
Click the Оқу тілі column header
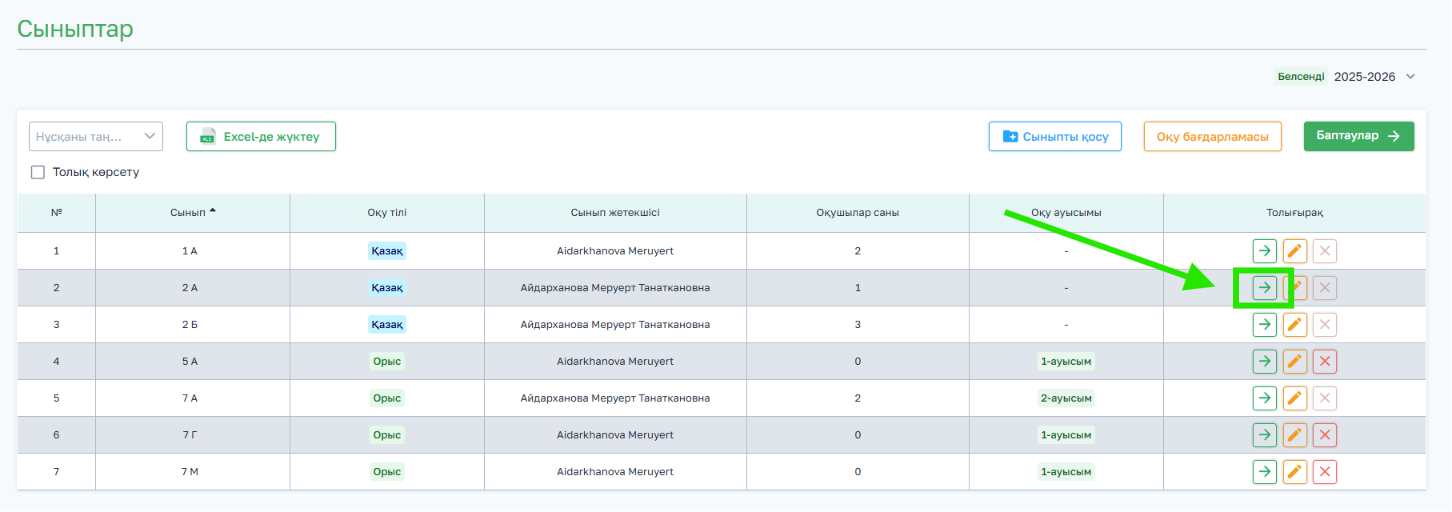(387, 213)
